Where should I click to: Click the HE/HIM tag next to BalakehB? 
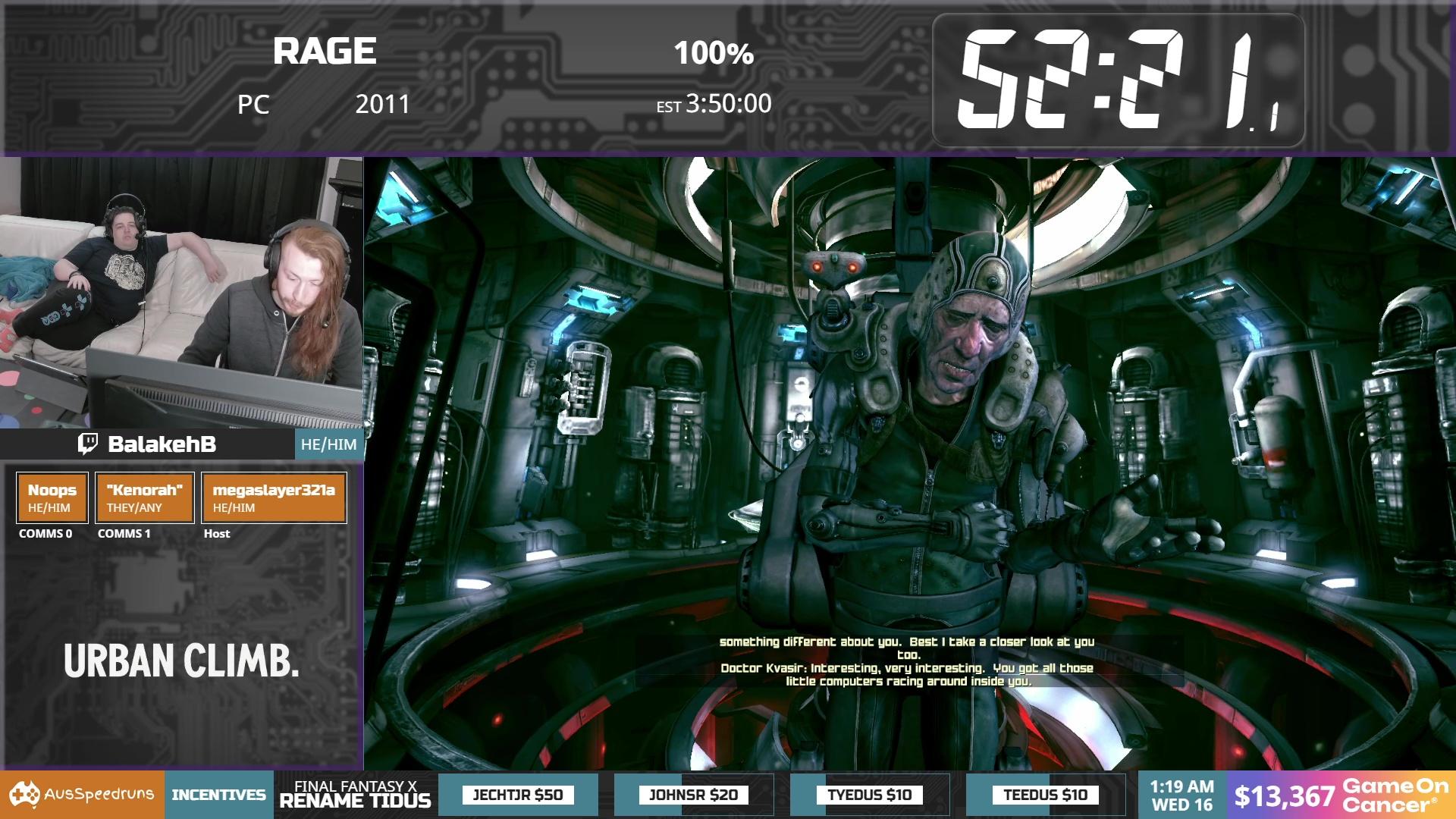[x=328, y=444]
